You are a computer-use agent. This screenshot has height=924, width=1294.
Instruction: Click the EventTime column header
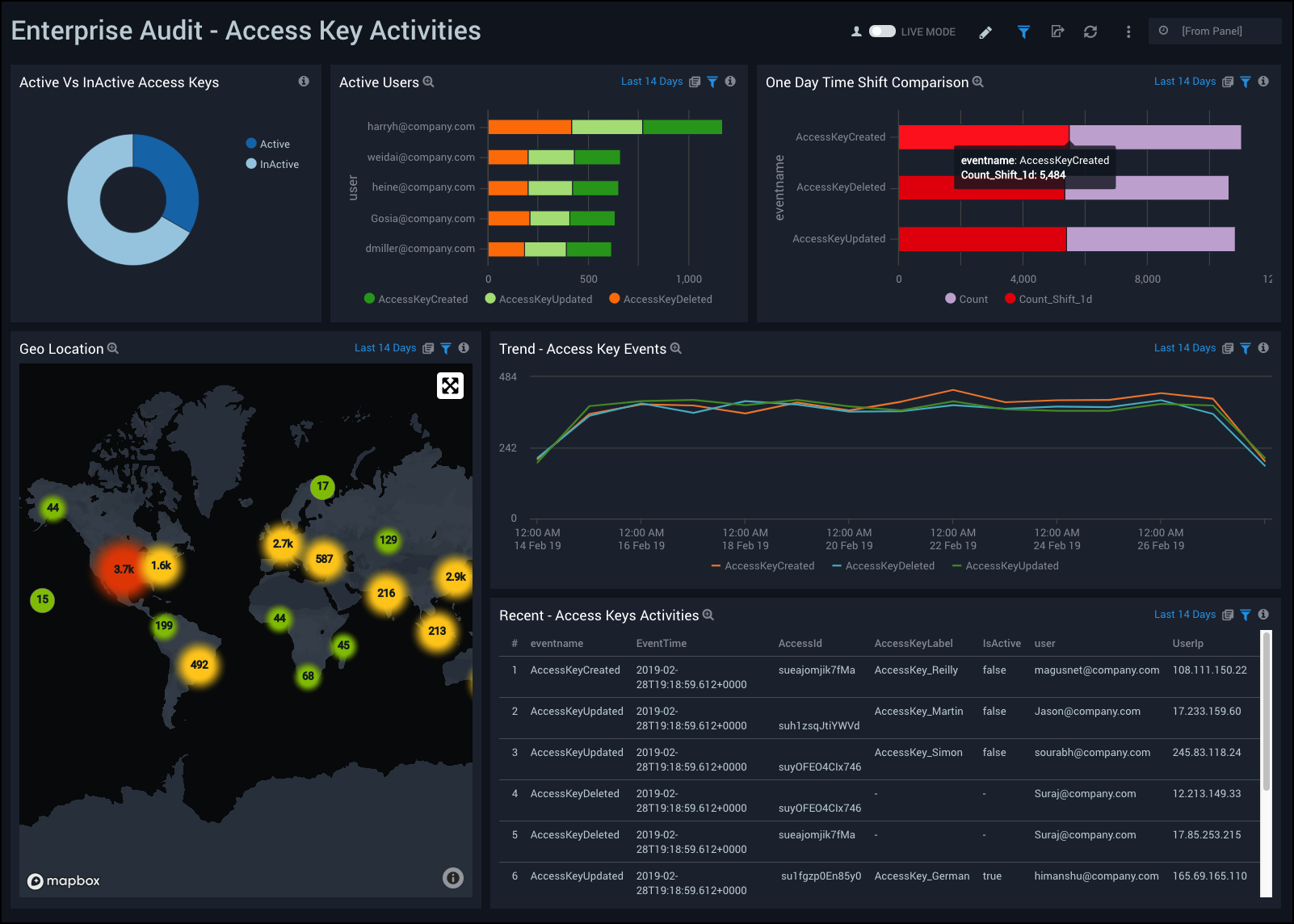(661, 644)
